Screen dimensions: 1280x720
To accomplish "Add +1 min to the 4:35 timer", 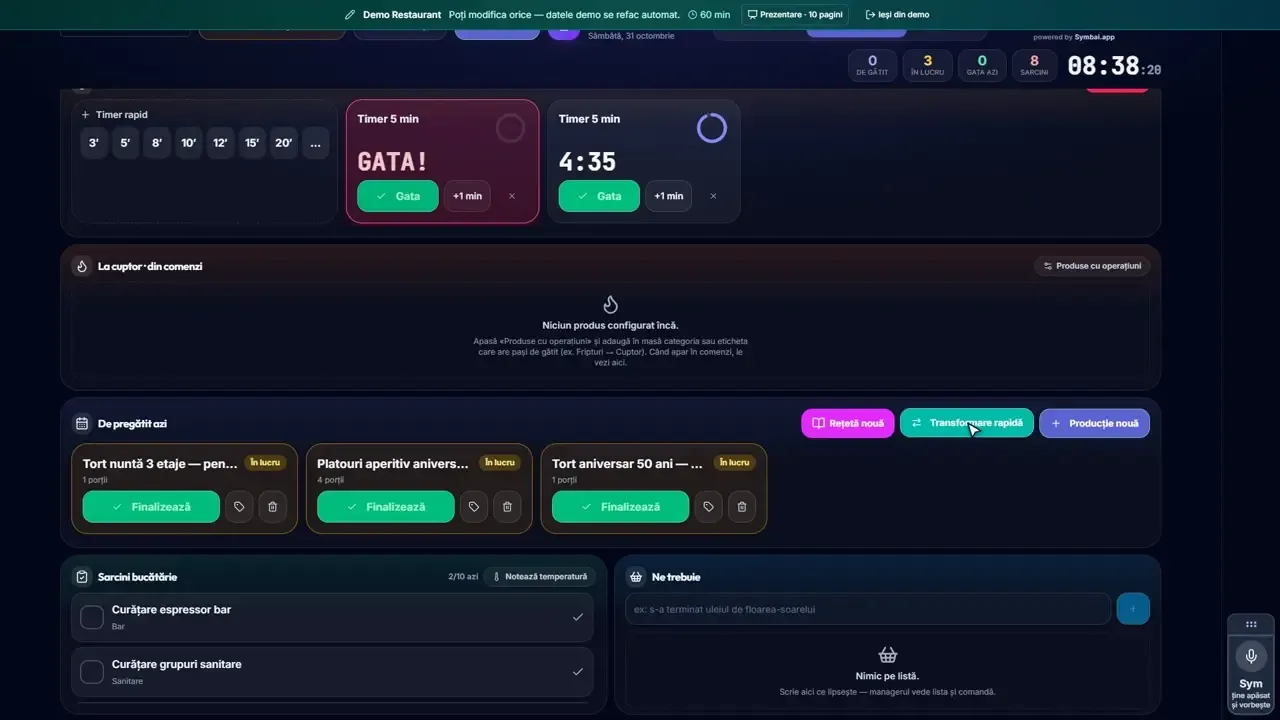I will (x=668, y=196).
